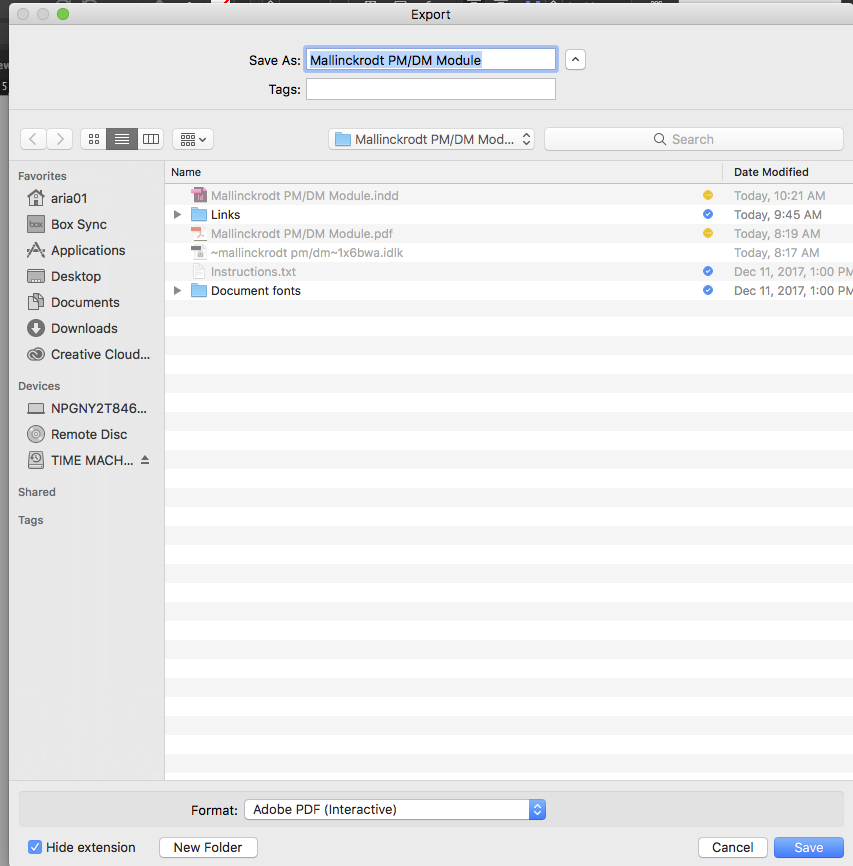Click the Tags sidebar heading
Viewport: 853px width, 866px height.
click(30, 520)
